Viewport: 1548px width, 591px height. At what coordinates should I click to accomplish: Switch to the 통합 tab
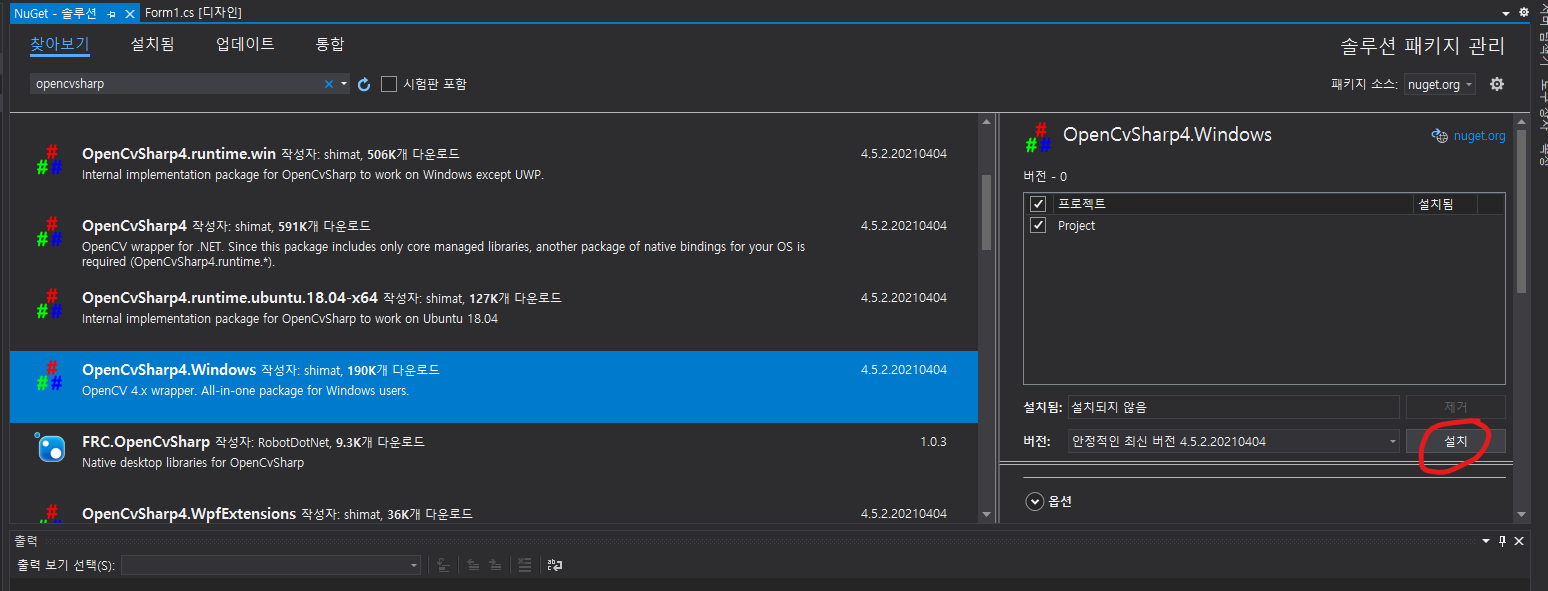330,44
